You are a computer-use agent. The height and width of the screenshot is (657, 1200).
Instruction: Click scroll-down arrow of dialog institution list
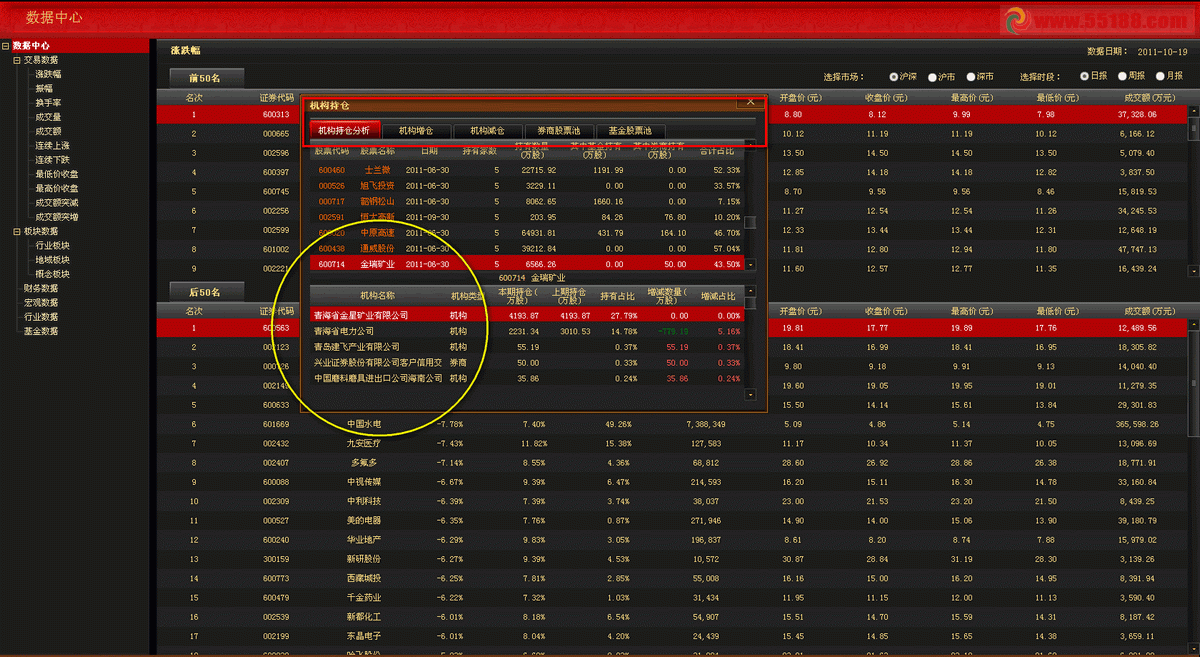tap(751, 395)
